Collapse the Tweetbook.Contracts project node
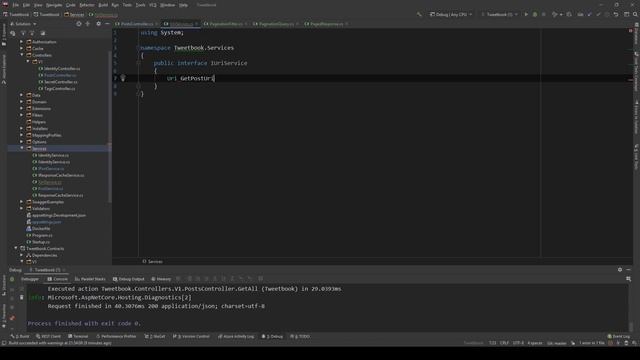640x360 pixels. 16,248
